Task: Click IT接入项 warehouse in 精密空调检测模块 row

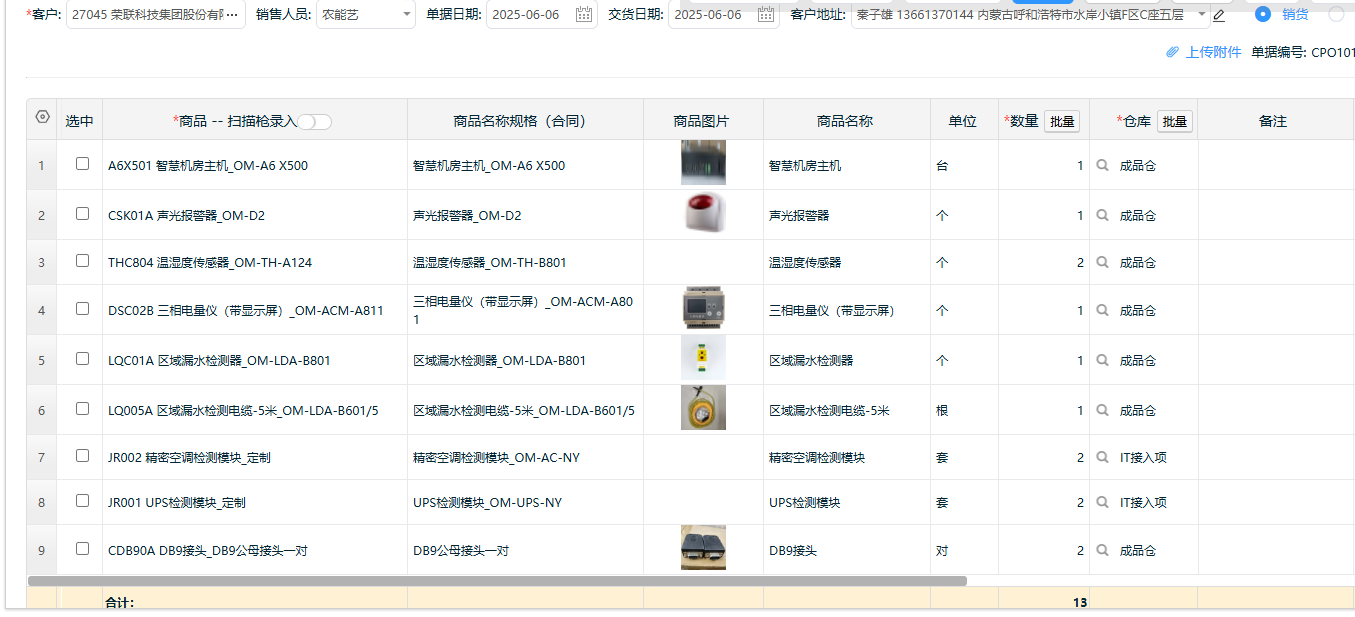Action: click(1143, 457)
